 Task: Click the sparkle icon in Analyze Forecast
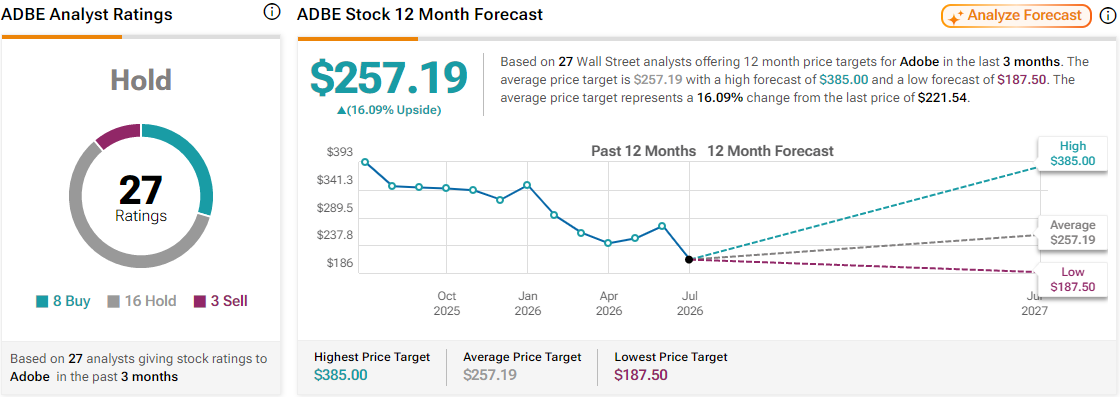pyautogui.click(x=957, y=16)
